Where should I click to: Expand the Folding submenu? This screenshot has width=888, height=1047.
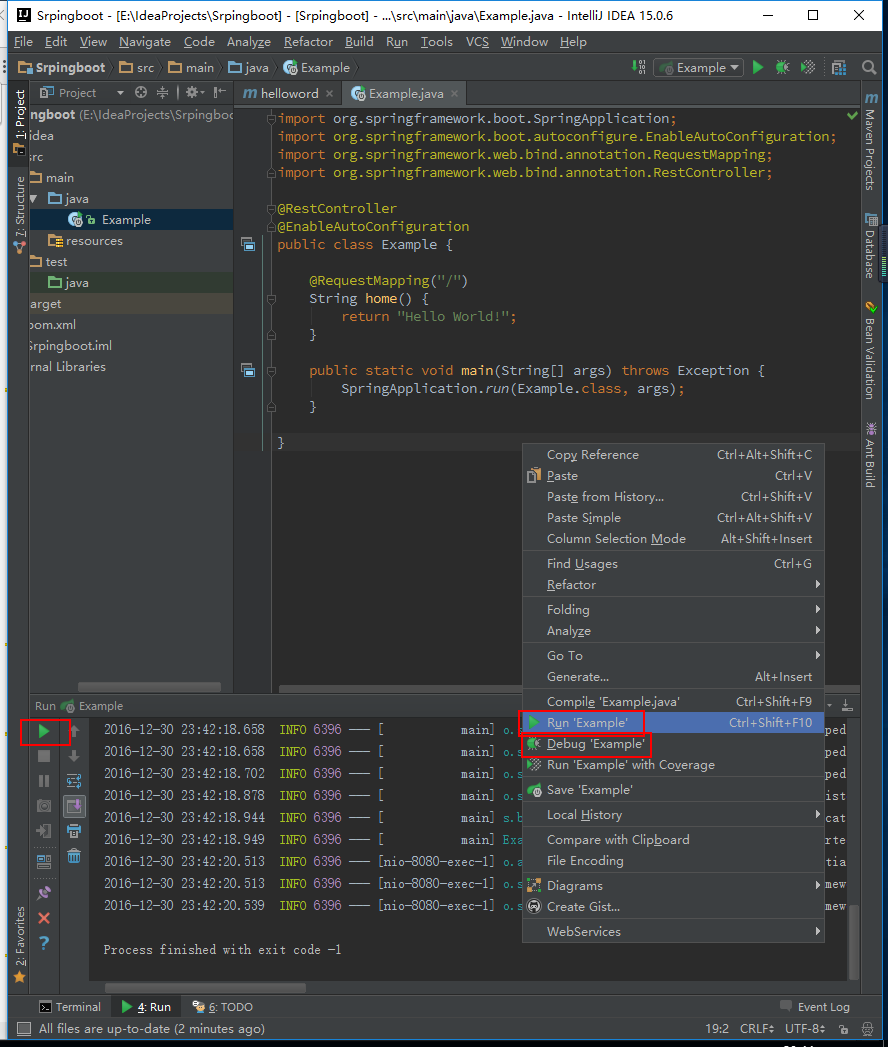coord(673,610)
